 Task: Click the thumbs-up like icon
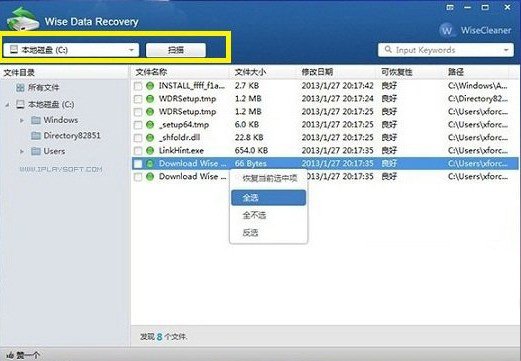[x=10, y=355]
